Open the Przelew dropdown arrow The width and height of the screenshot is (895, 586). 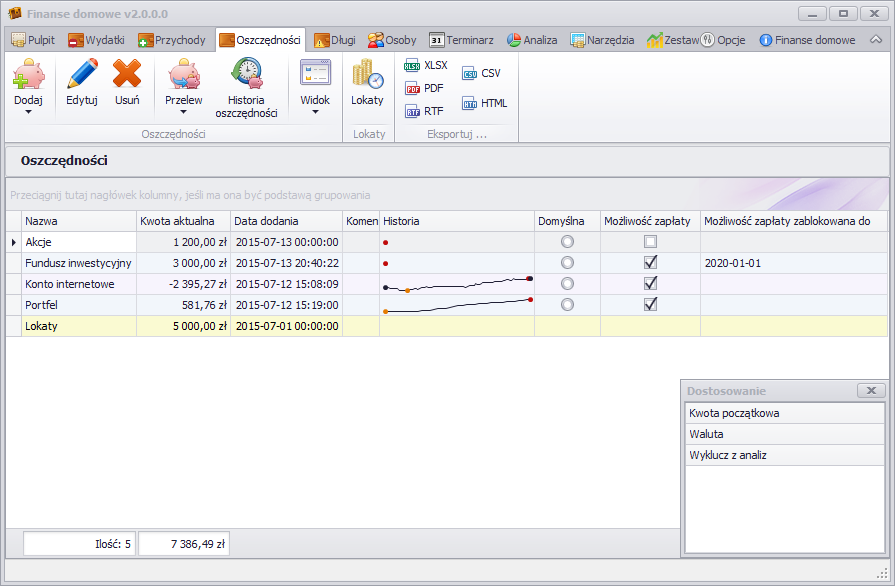coord(183,112)
